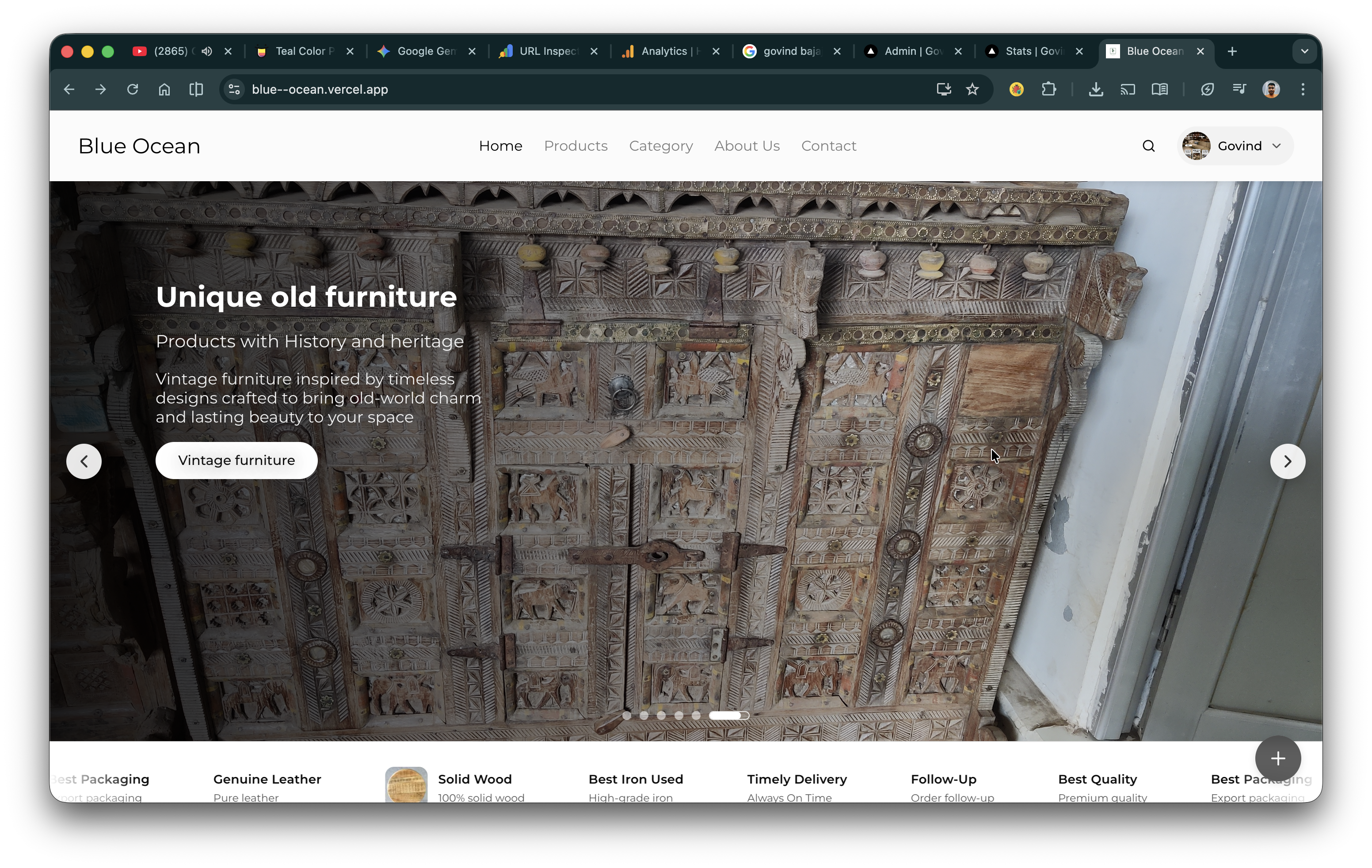Toggle reading mode icon in toolbar

click(x=1159, y=89)
